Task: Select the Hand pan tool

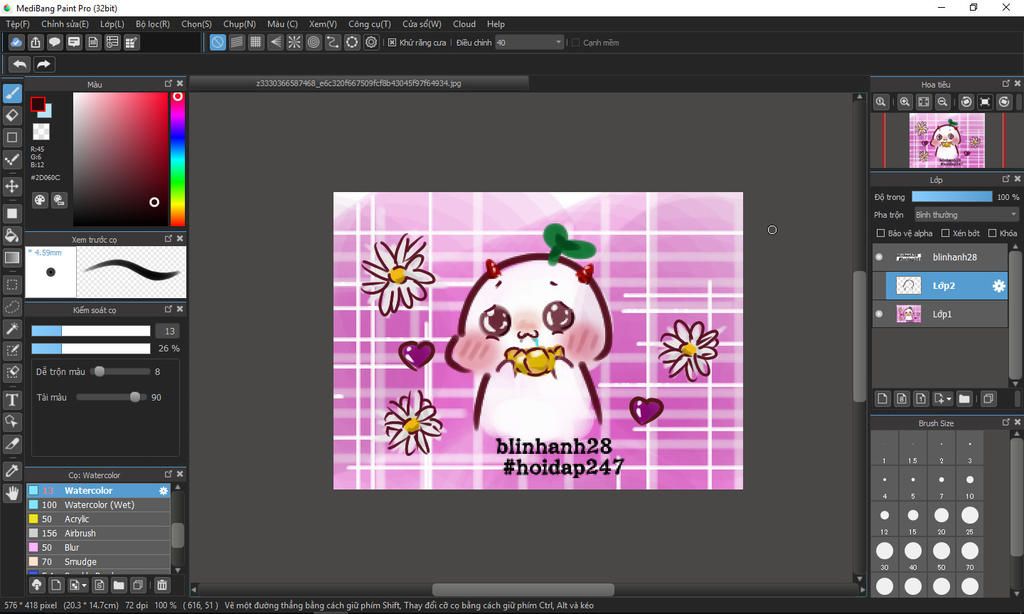Action: (12, 493)
